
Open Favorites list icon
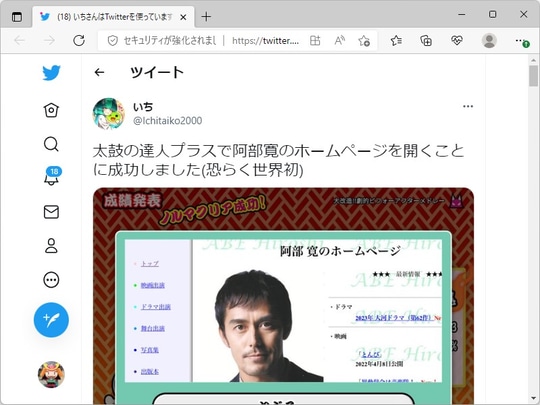coord(396,41)
